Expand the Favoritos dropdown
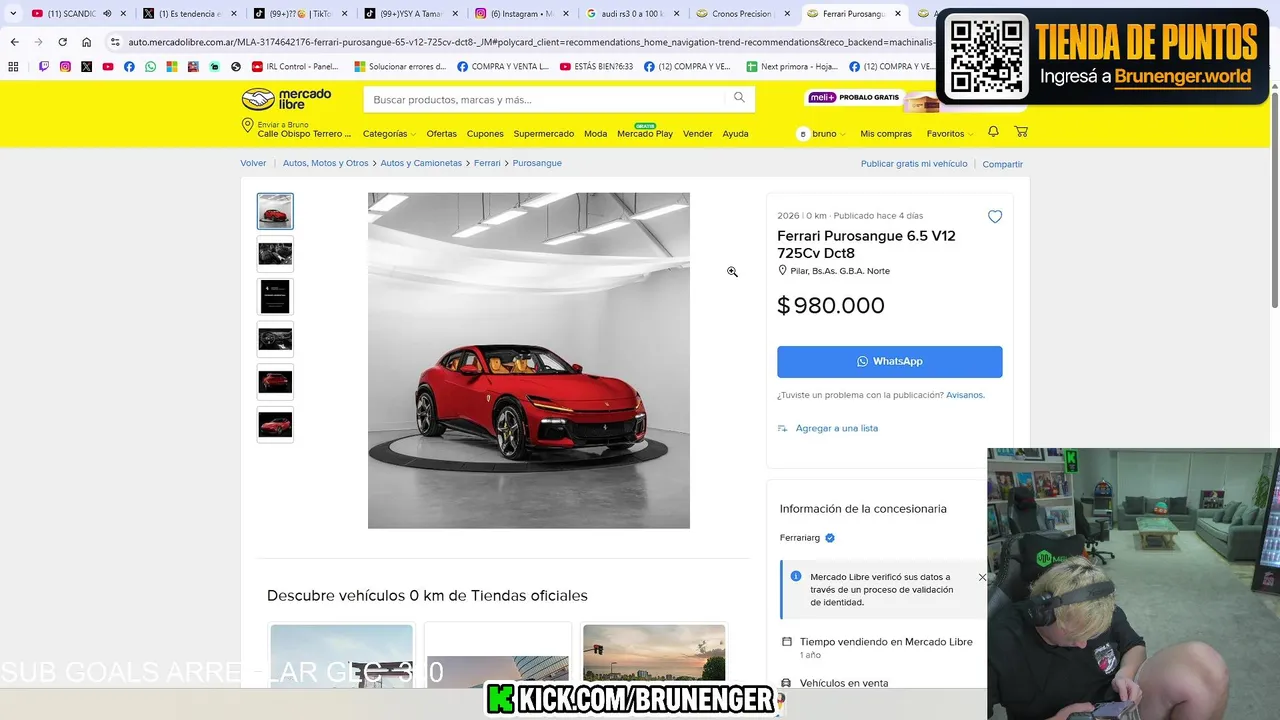The height and width of the screenshot is (720, 1280). pos(949,134)
